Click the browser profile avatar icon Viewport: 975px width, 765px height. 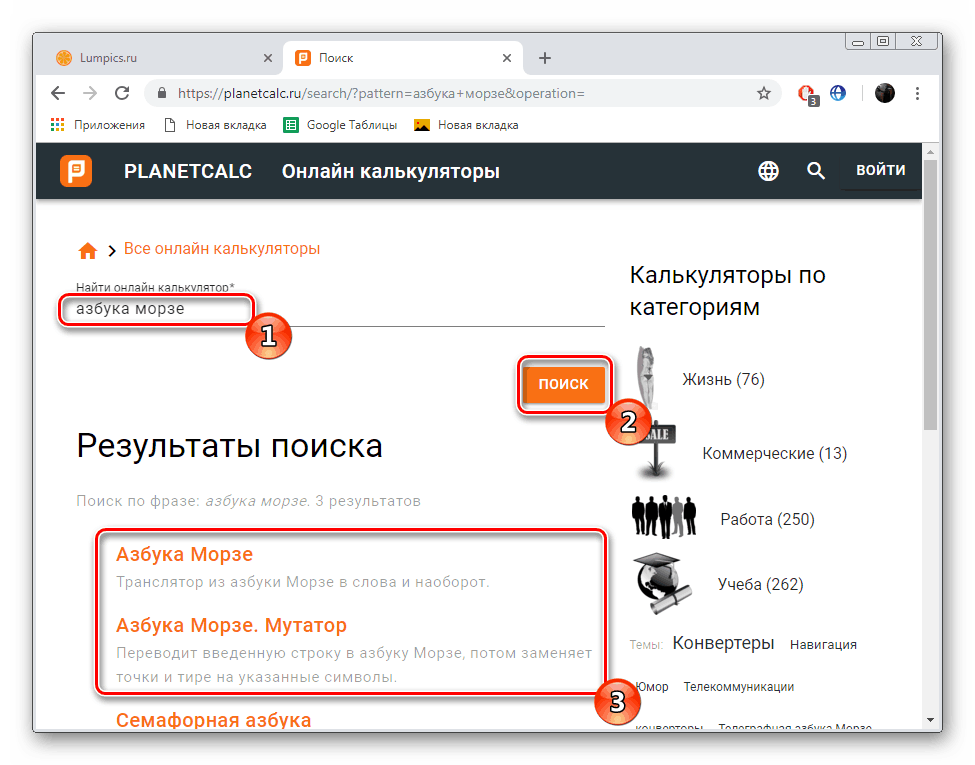pos(884,93)
